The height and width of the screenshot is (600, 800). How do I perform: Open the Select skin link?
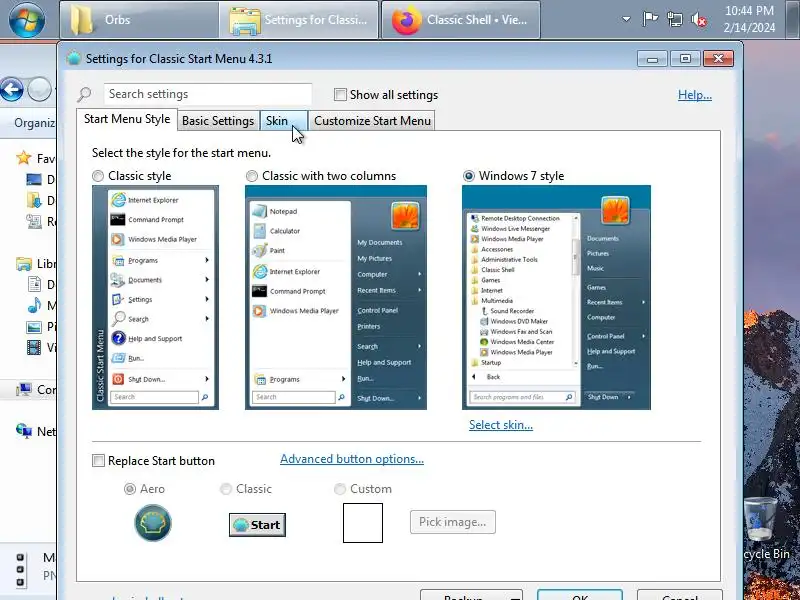pyautogui.click(x=501, y=425)
